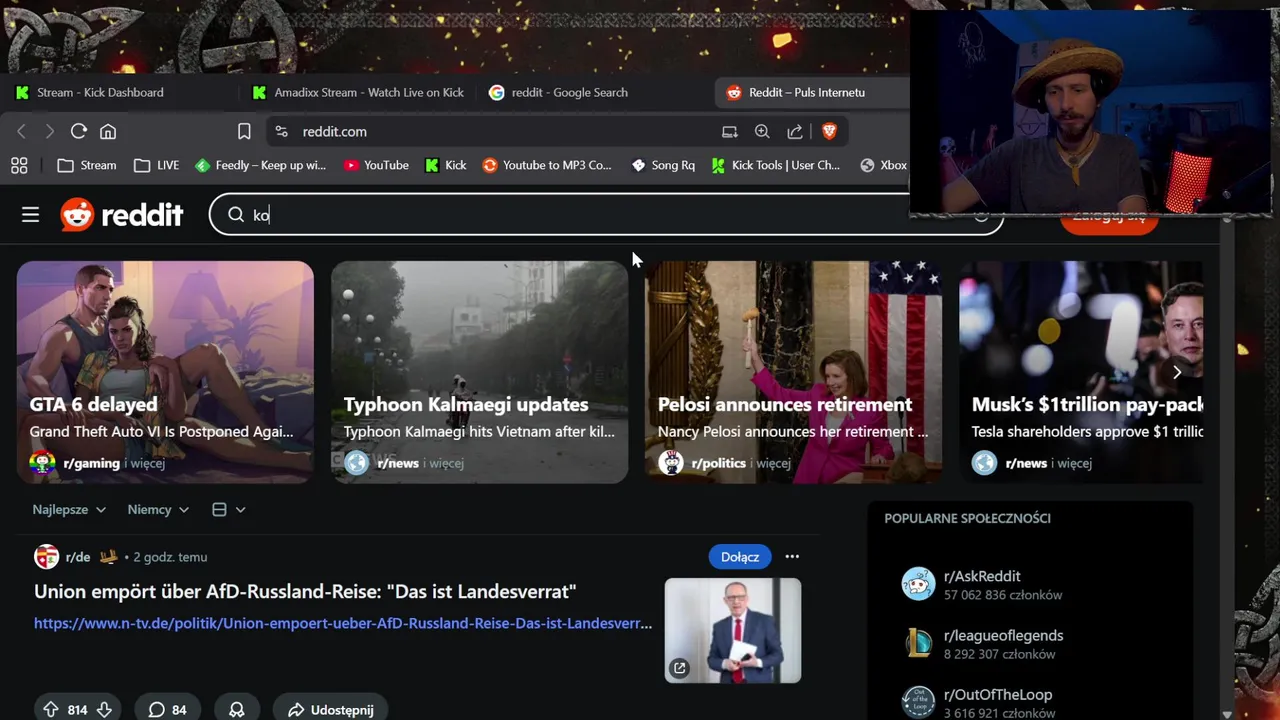View site settings icon in address bar

click(x=281, y=131)
